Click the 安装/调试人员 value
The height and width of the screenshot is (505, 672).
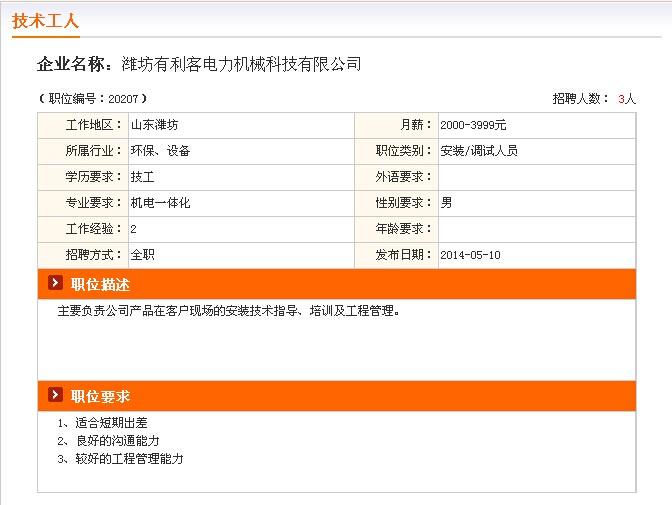tap(479, 151)
